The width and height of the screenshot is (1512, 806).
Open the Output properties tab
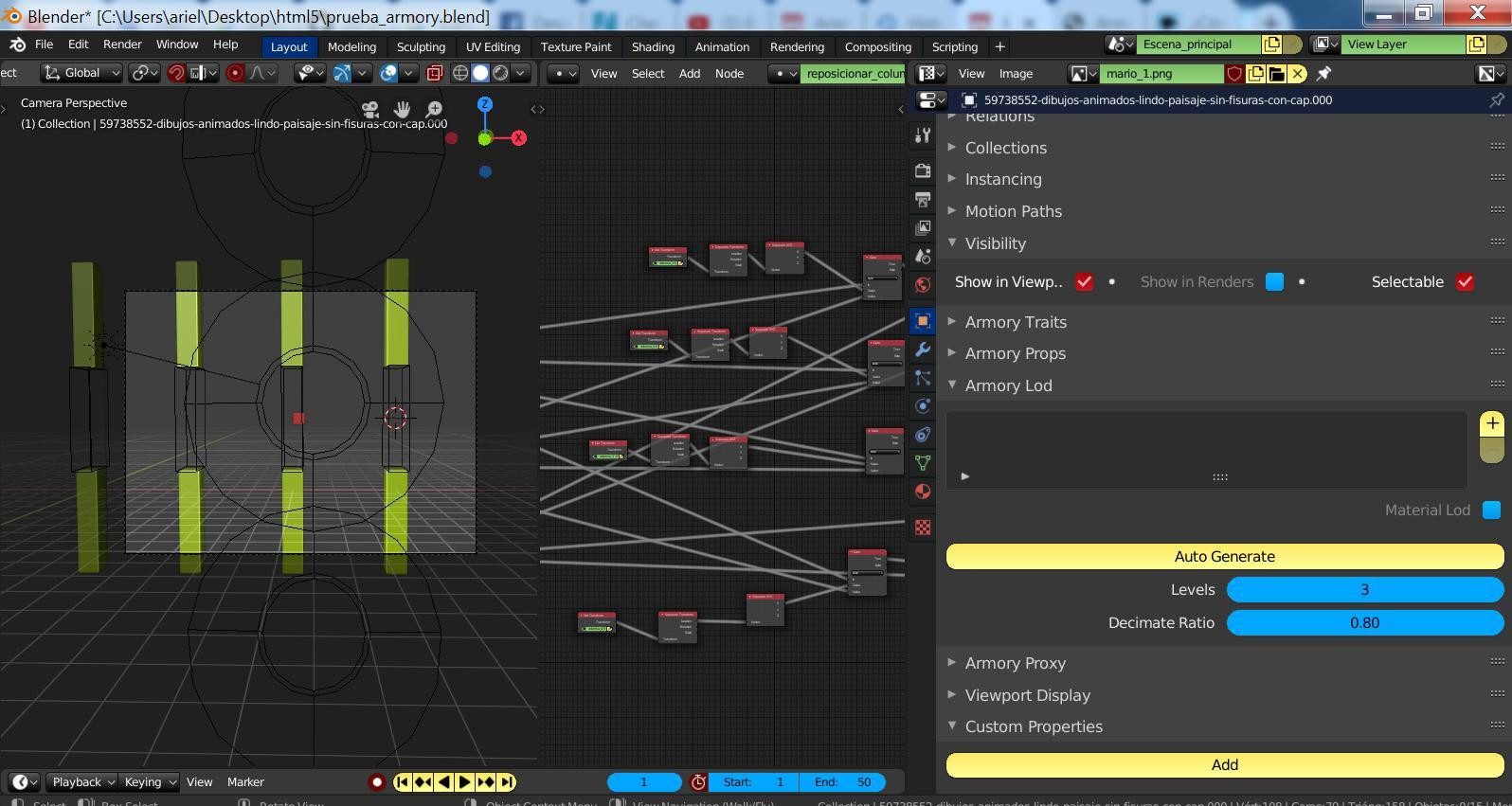(923, 199)
